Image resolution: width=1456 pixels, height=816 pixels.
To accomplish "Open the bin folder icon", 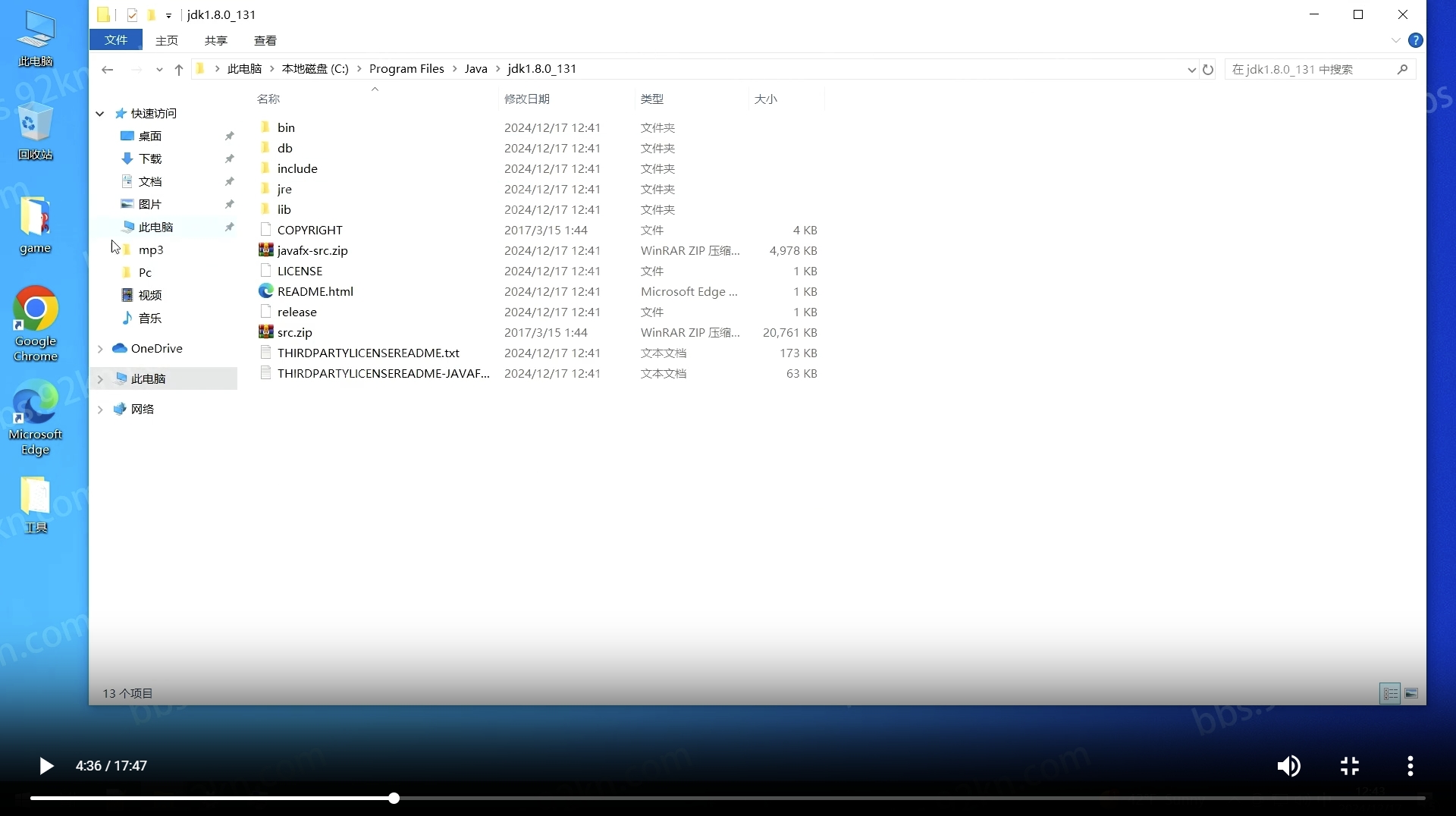I will [x=265, y=127].
